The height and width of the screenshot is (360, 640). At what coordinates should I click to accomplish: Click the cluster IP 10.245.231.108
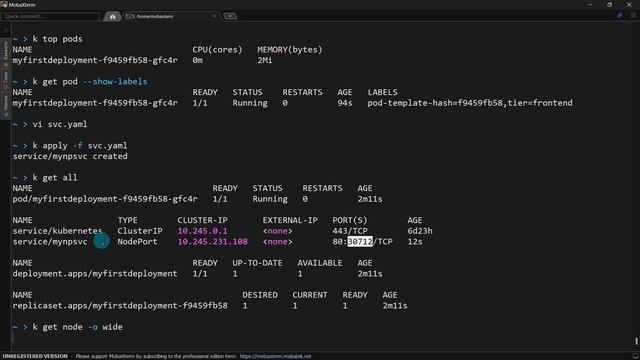(x=212, y=242)
